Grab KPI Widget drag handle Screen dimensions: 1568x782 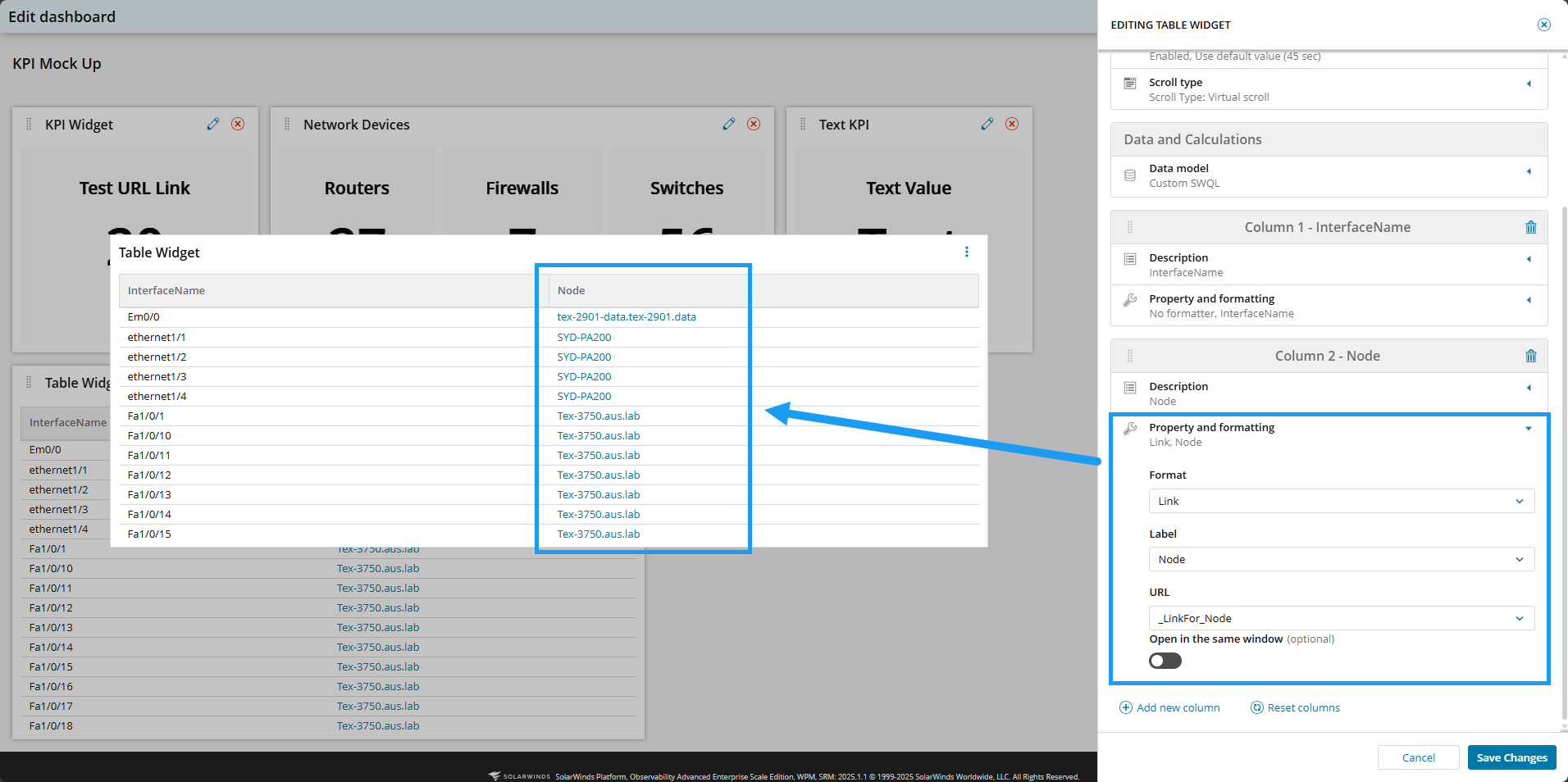tap(29, 124)
